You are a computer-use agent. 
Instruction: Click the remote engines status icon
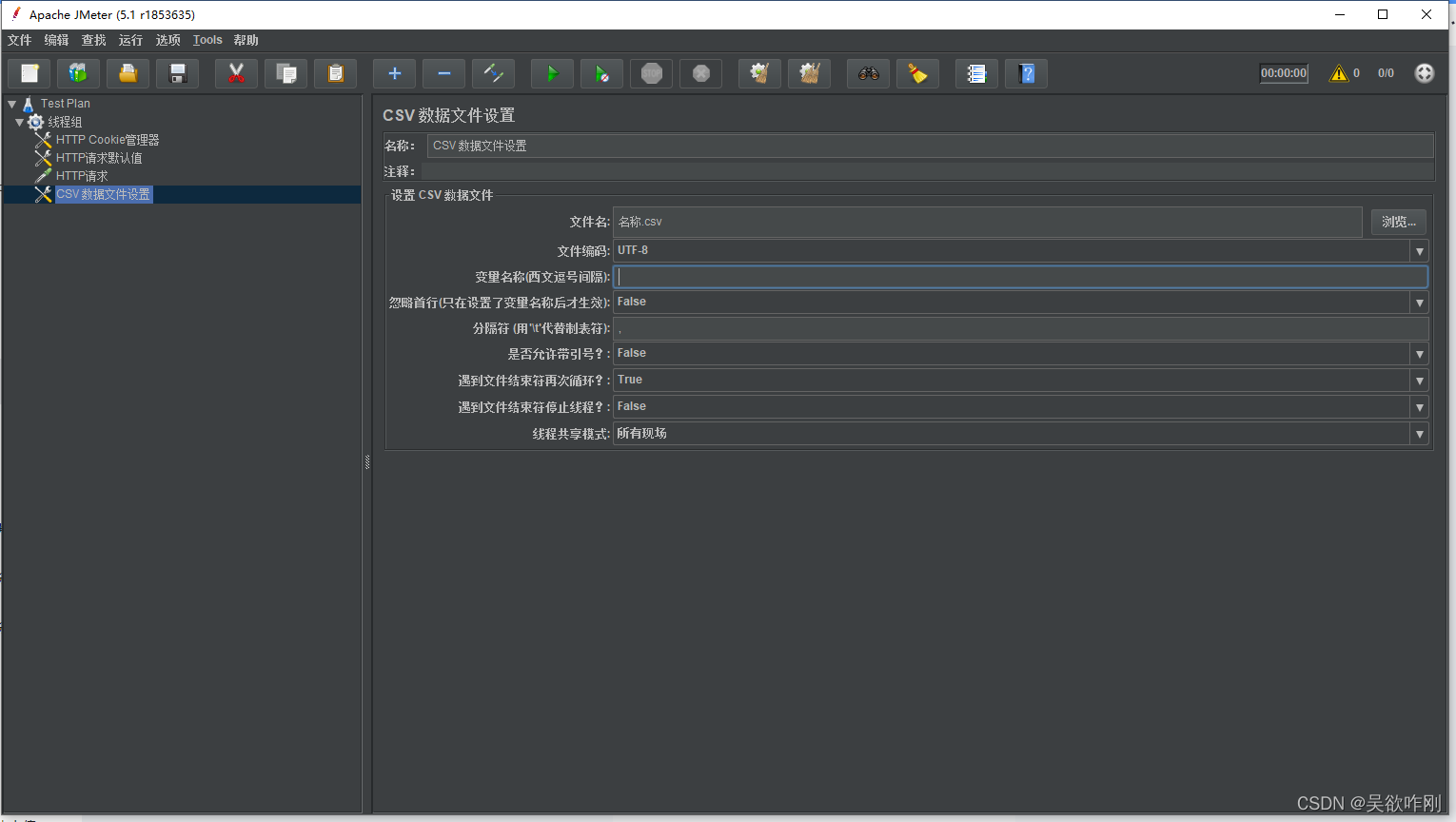click(1424, 73)
